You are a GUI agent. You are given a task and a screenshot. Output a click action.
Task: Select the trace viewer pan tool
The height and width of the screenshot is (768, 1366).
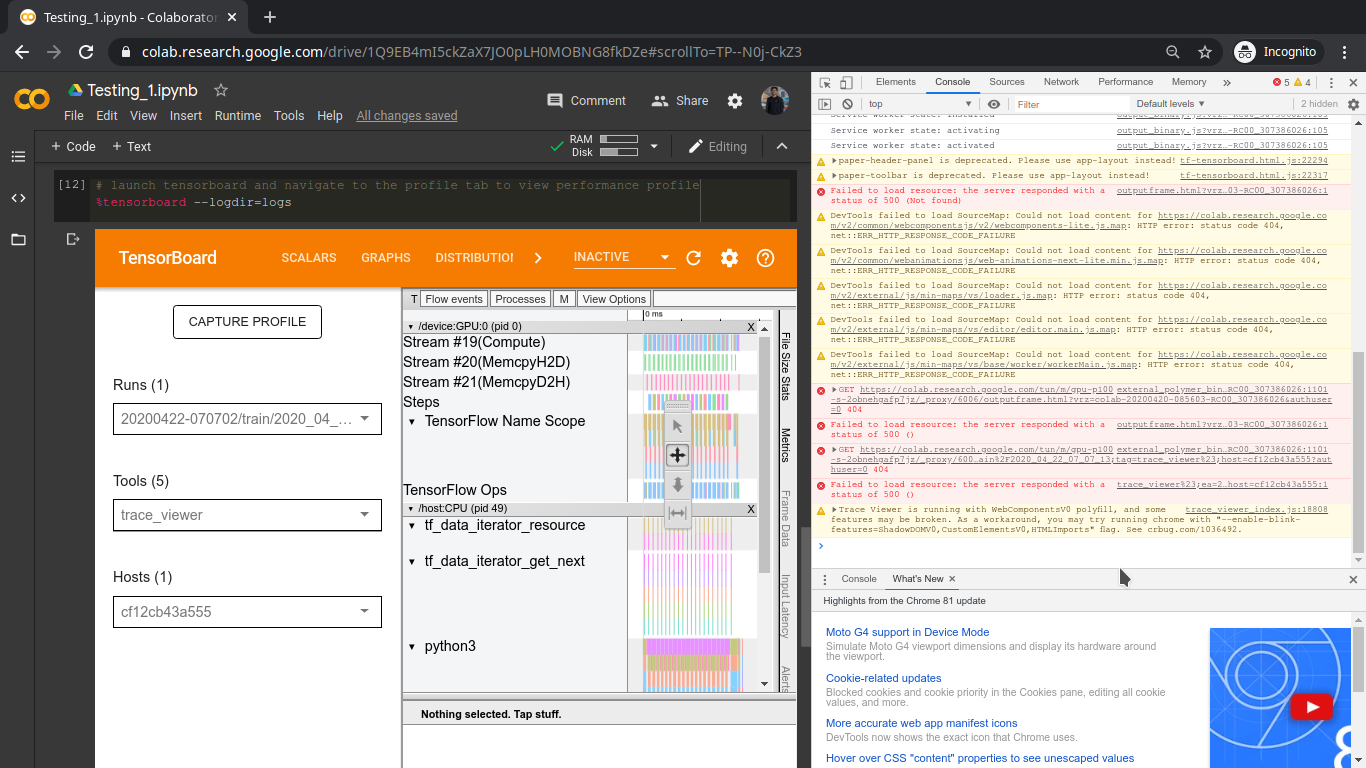(x=677, y=455)
